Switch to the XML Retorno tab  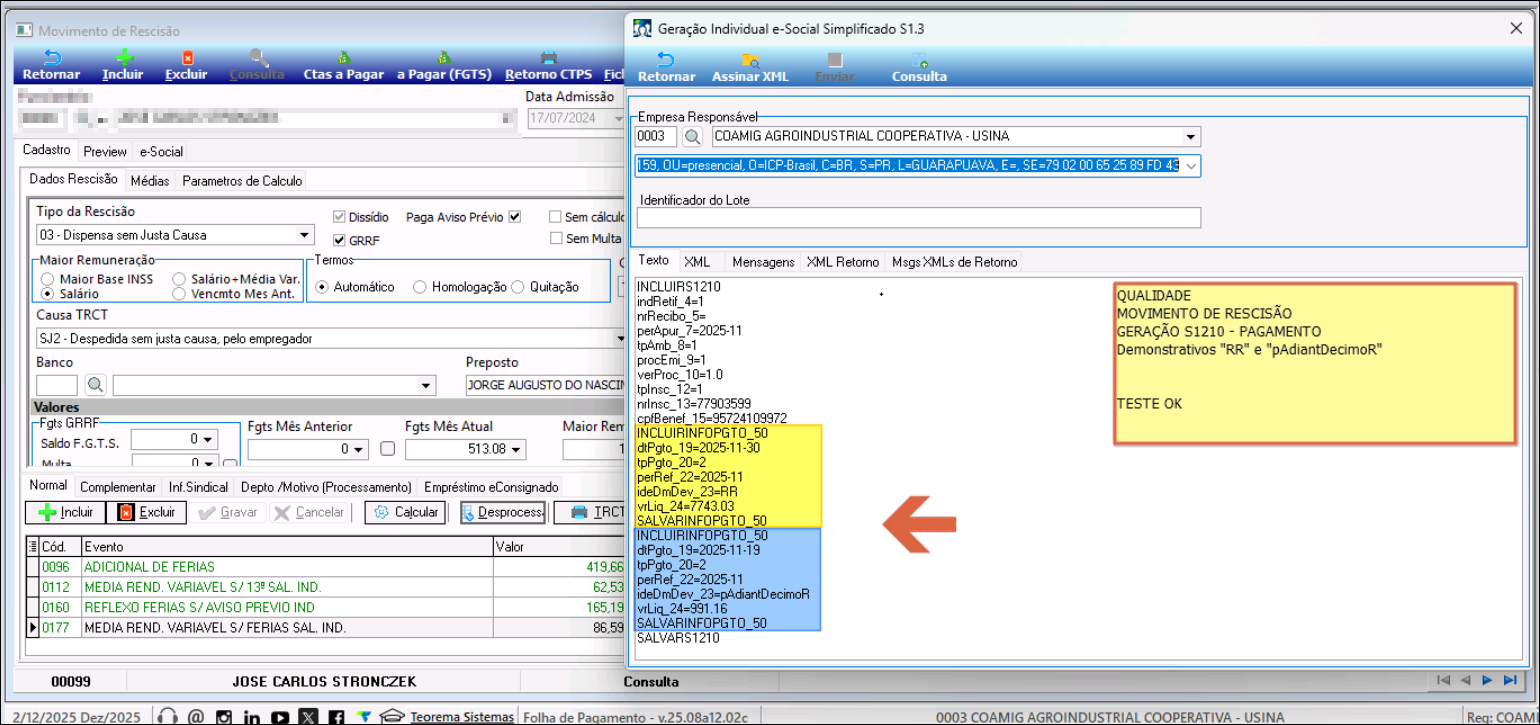(844, 262)
